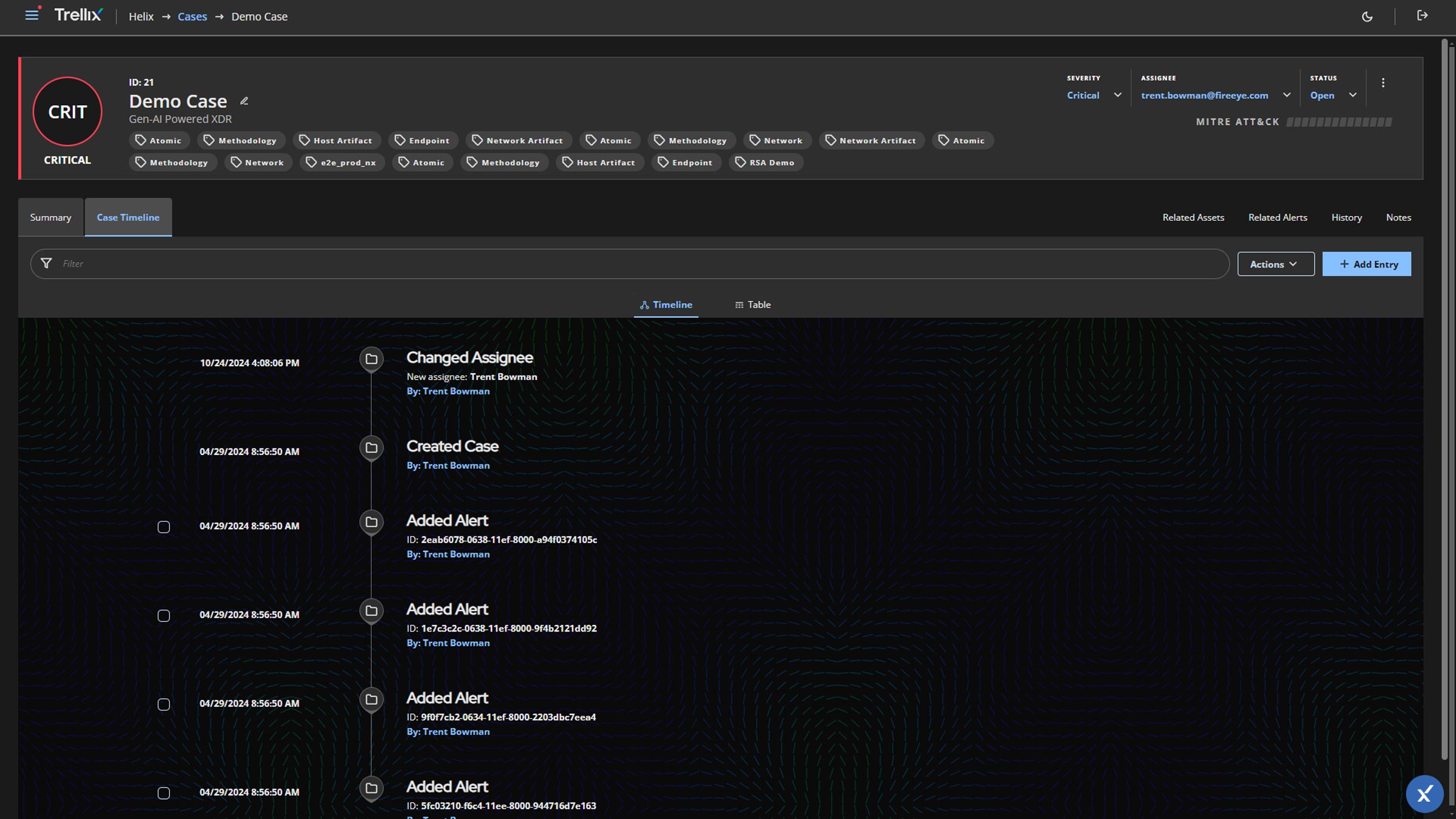Click folder icon for alert 5fc03210
The image size is (1456, 819).
pos(371,788)
